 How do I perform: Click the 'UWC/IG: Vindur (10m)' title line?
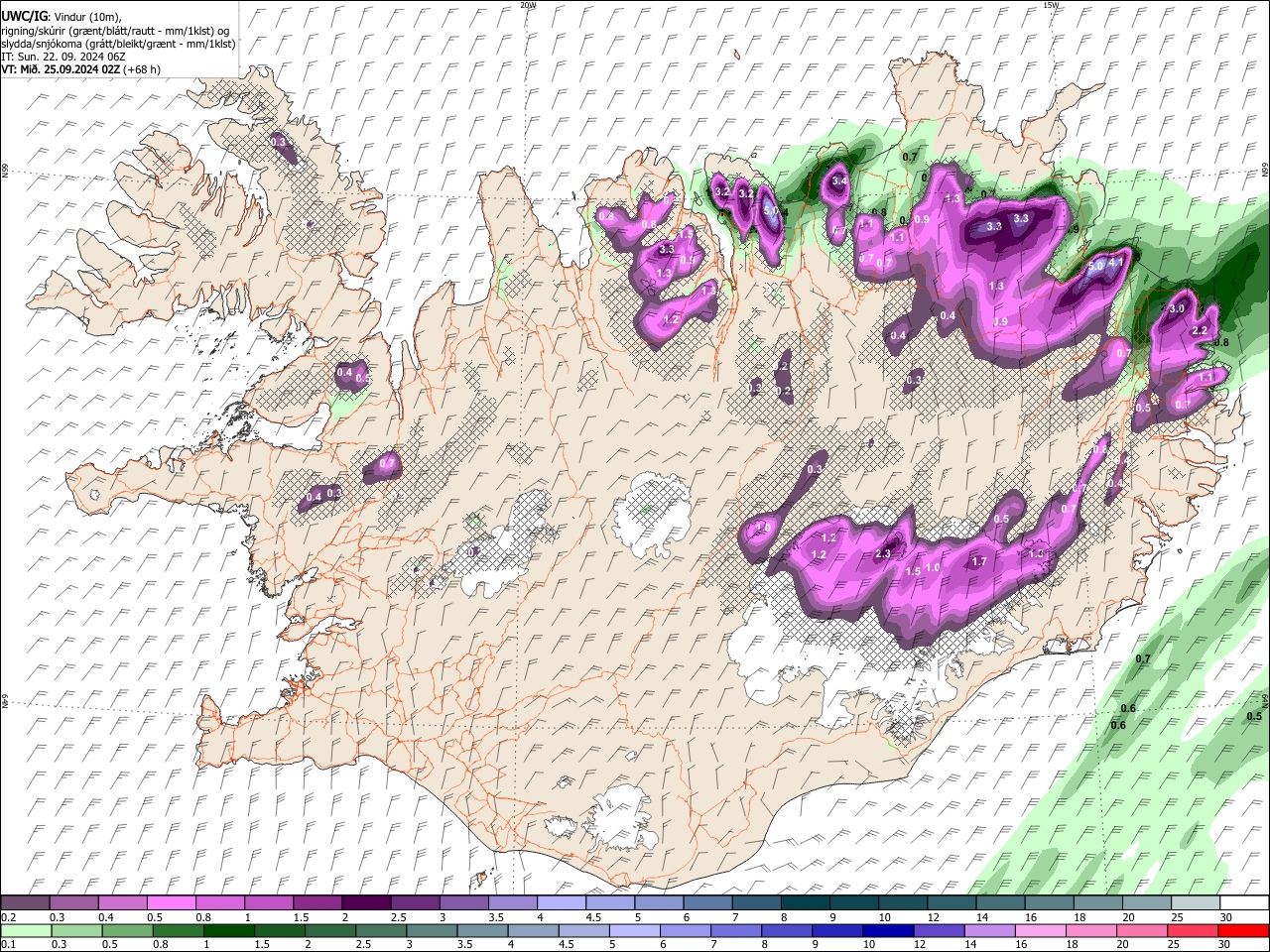point(61,16)
